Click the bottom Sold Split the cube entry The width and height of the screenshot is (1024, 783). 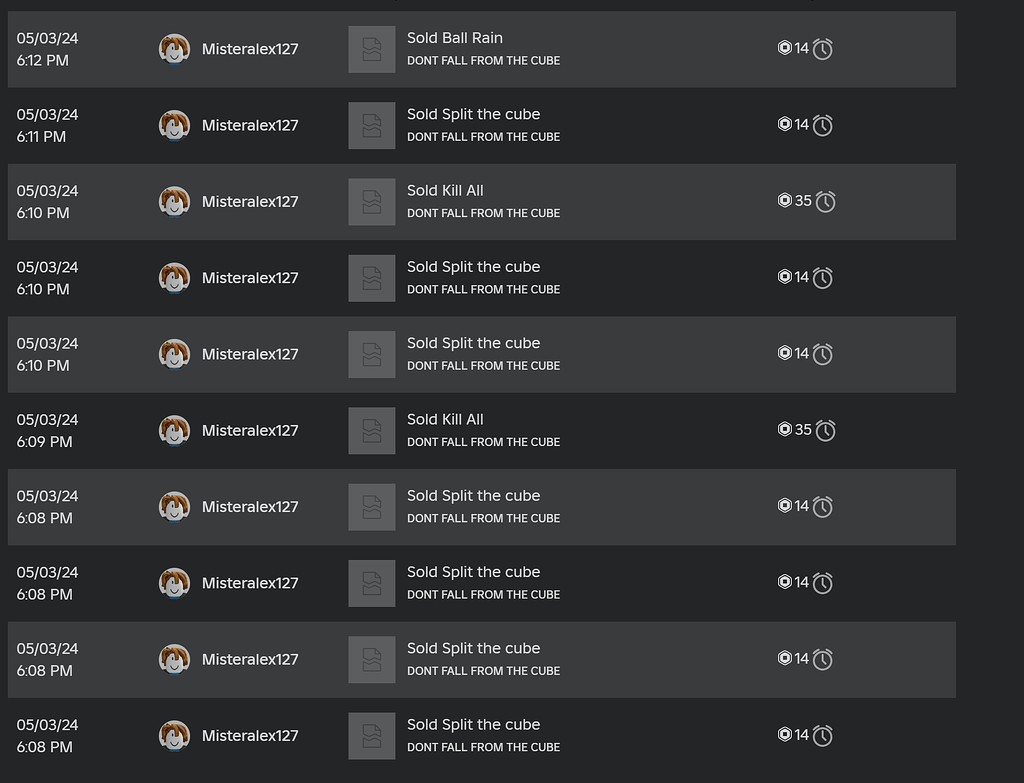[473, 724]
